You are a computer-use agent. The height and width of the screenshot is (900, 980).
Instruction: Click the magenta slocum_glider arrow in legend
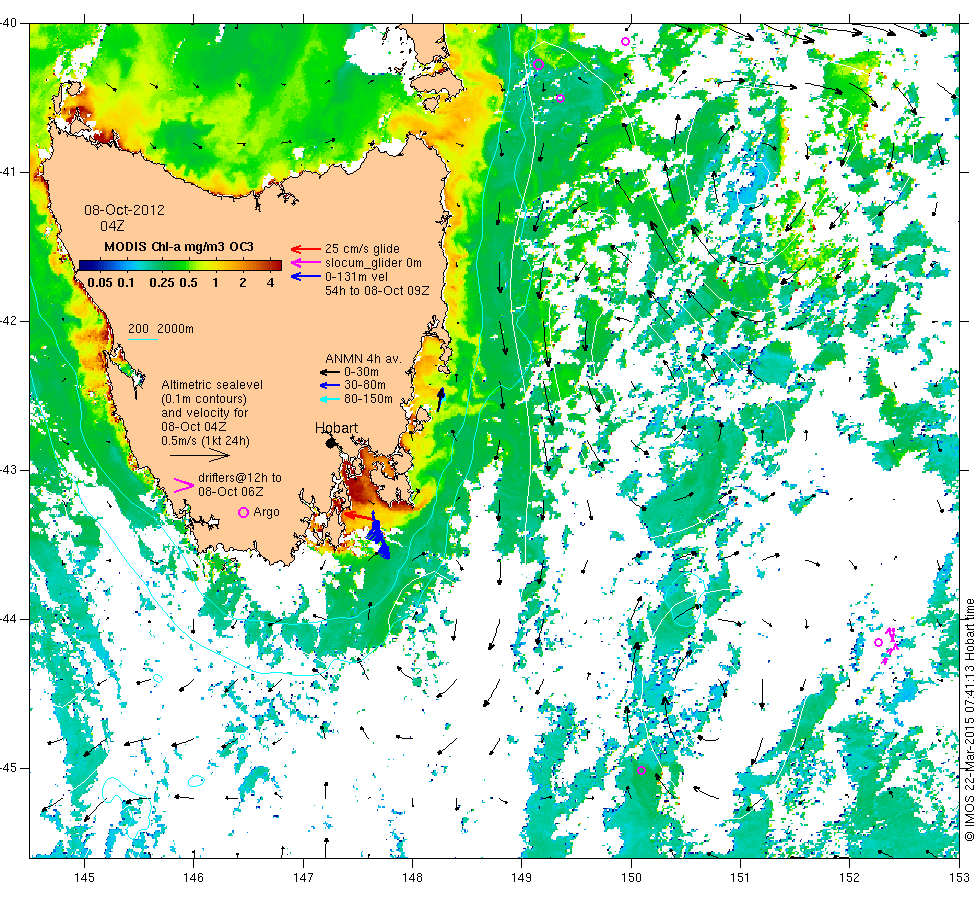point(306,262)
